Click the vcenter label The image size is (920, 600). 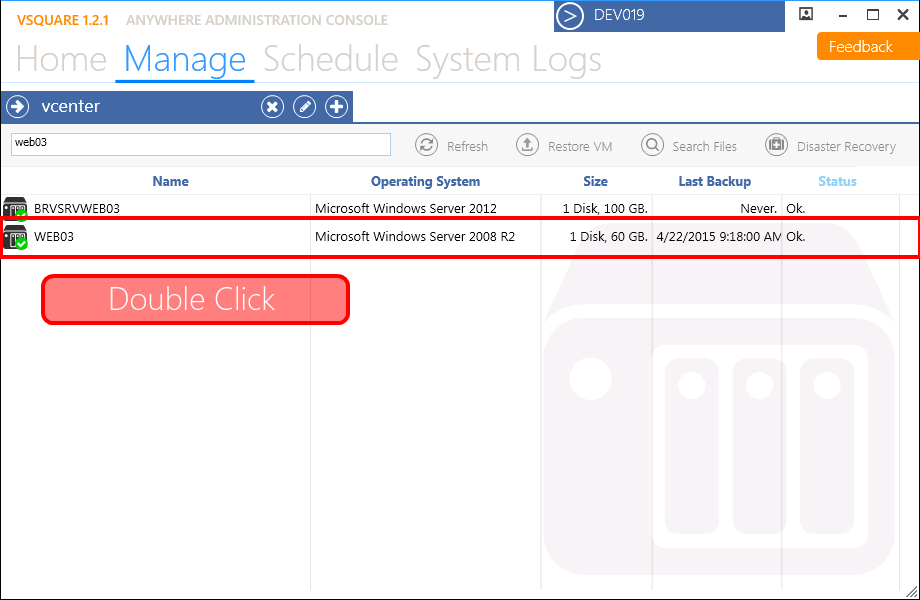point(70,106)
